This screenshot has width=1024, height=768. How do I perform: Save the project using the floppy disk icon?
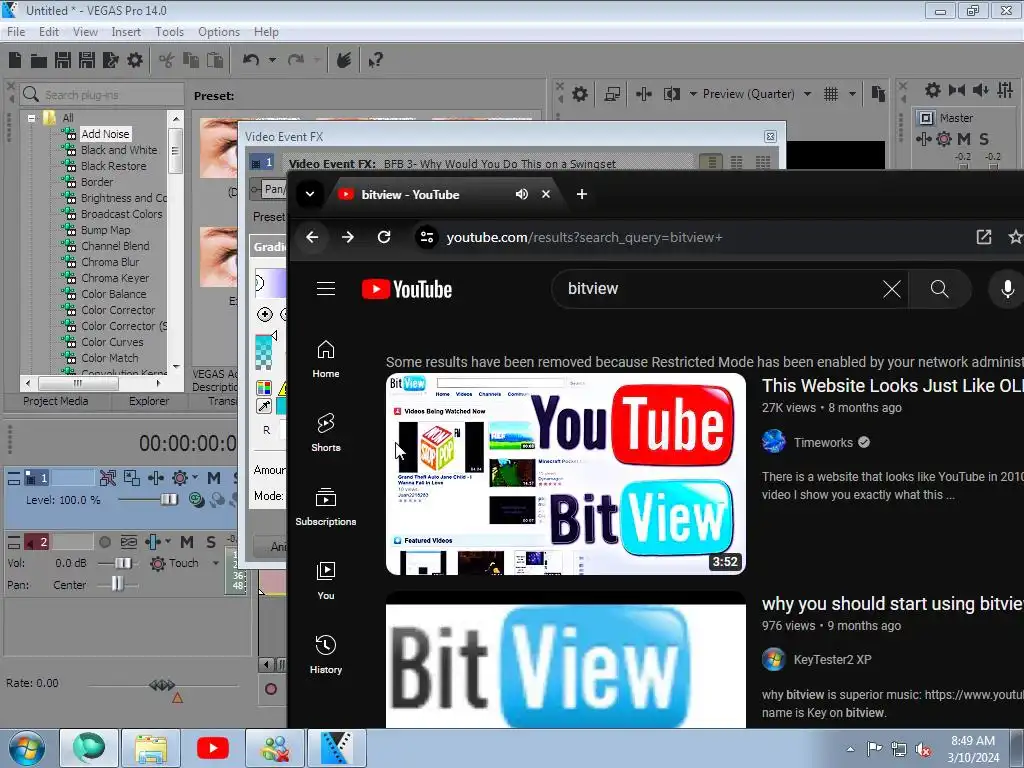tap(63, 61)
